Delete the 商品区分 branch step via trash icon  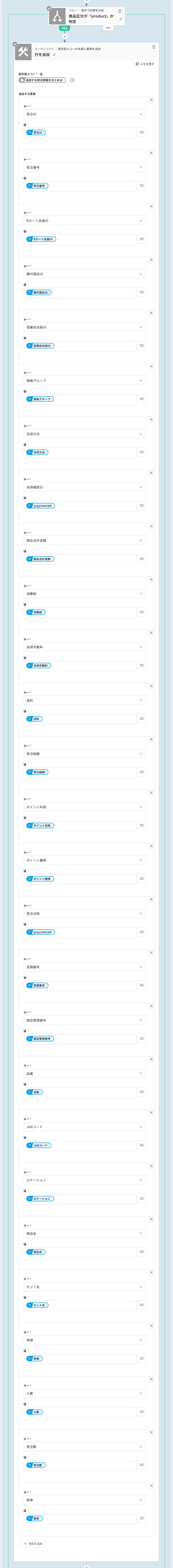[x=120, y=11]
